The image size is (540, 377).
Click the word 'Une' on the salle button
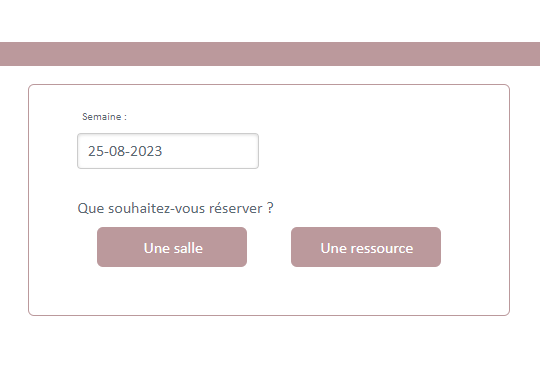156,248
